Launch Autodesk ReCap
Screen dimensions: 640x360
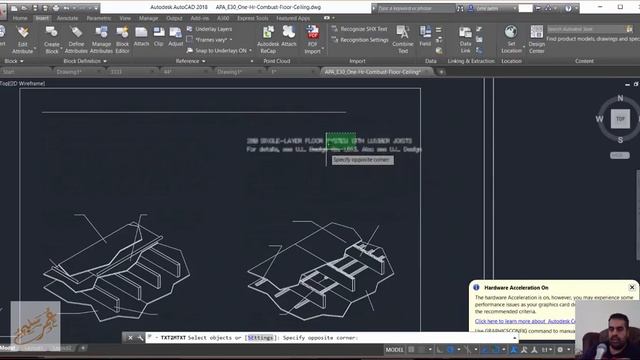(x=268, y=40)
